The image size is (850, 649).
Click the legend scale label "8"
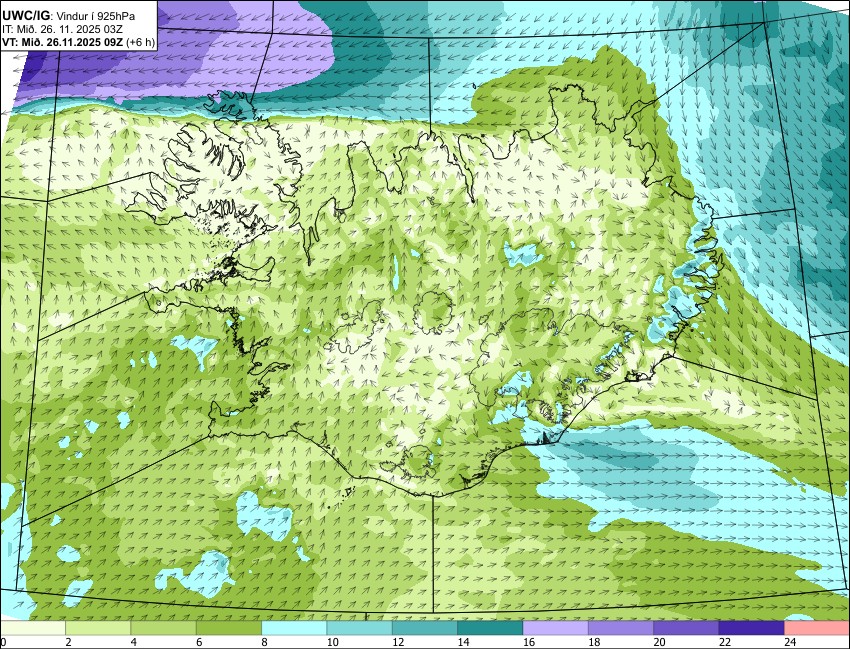[265, 642]
